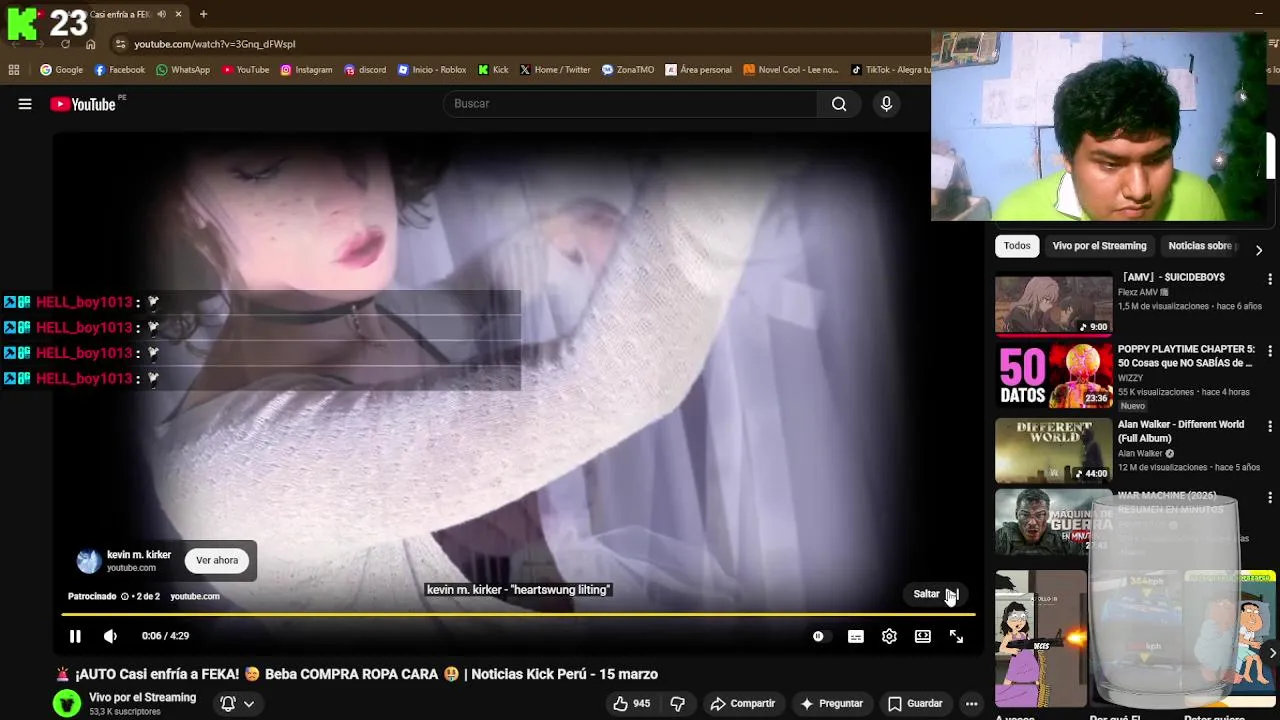Open options menu for AMV $UICIDEBOY$ video
The height and width of the screenshot is (720, 1280).
pos(1270,280)
